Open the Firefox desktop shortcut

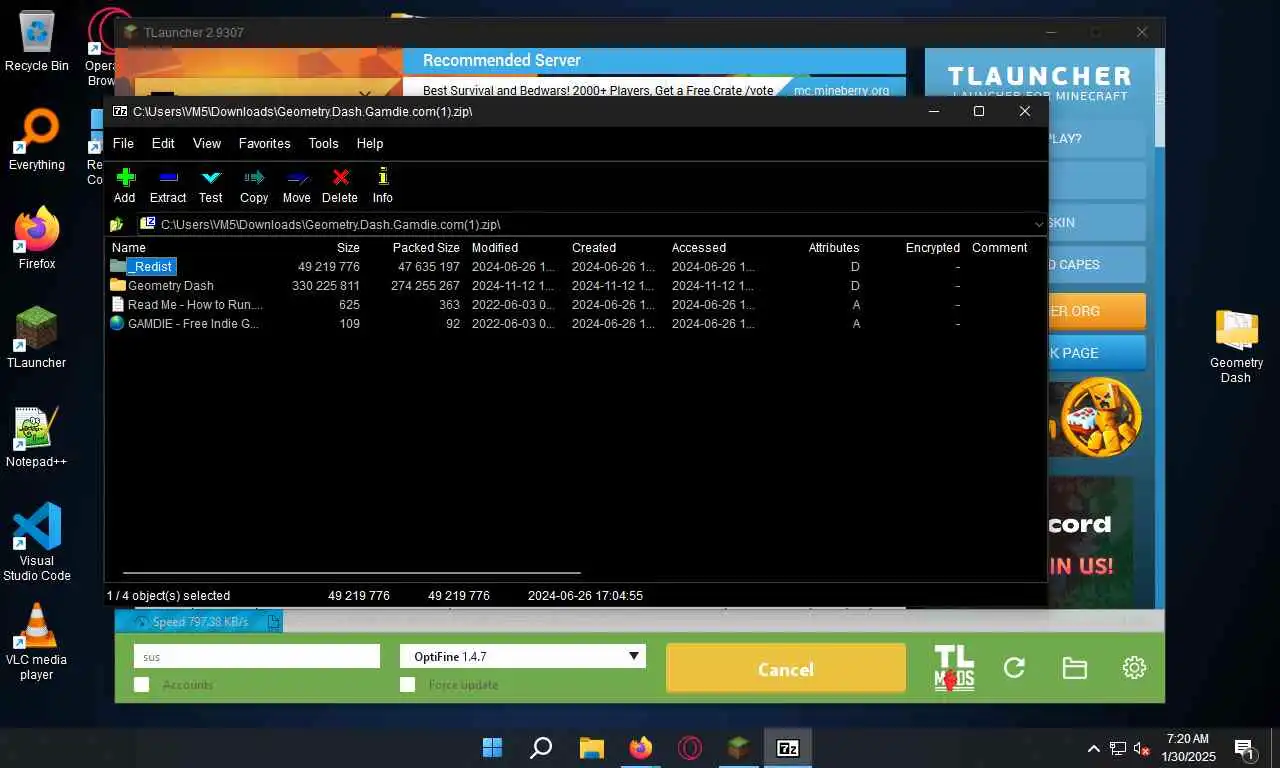(37, 239)
